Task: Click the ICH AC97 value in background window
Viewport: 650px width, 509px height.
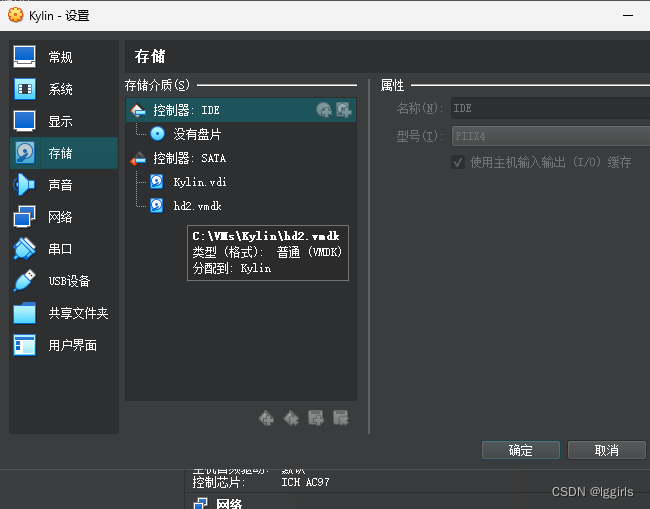Action: [x=305, y=482]
